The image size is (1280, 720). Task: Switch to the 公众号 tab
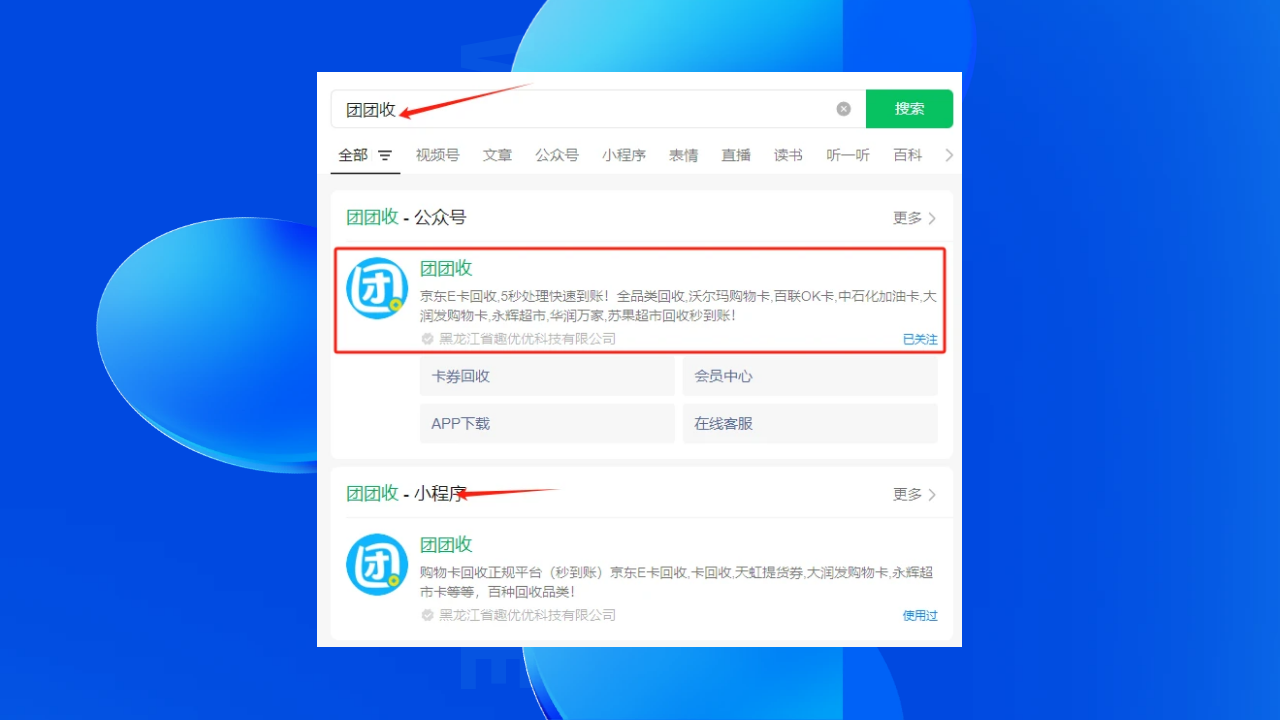[x=557, y=155]
